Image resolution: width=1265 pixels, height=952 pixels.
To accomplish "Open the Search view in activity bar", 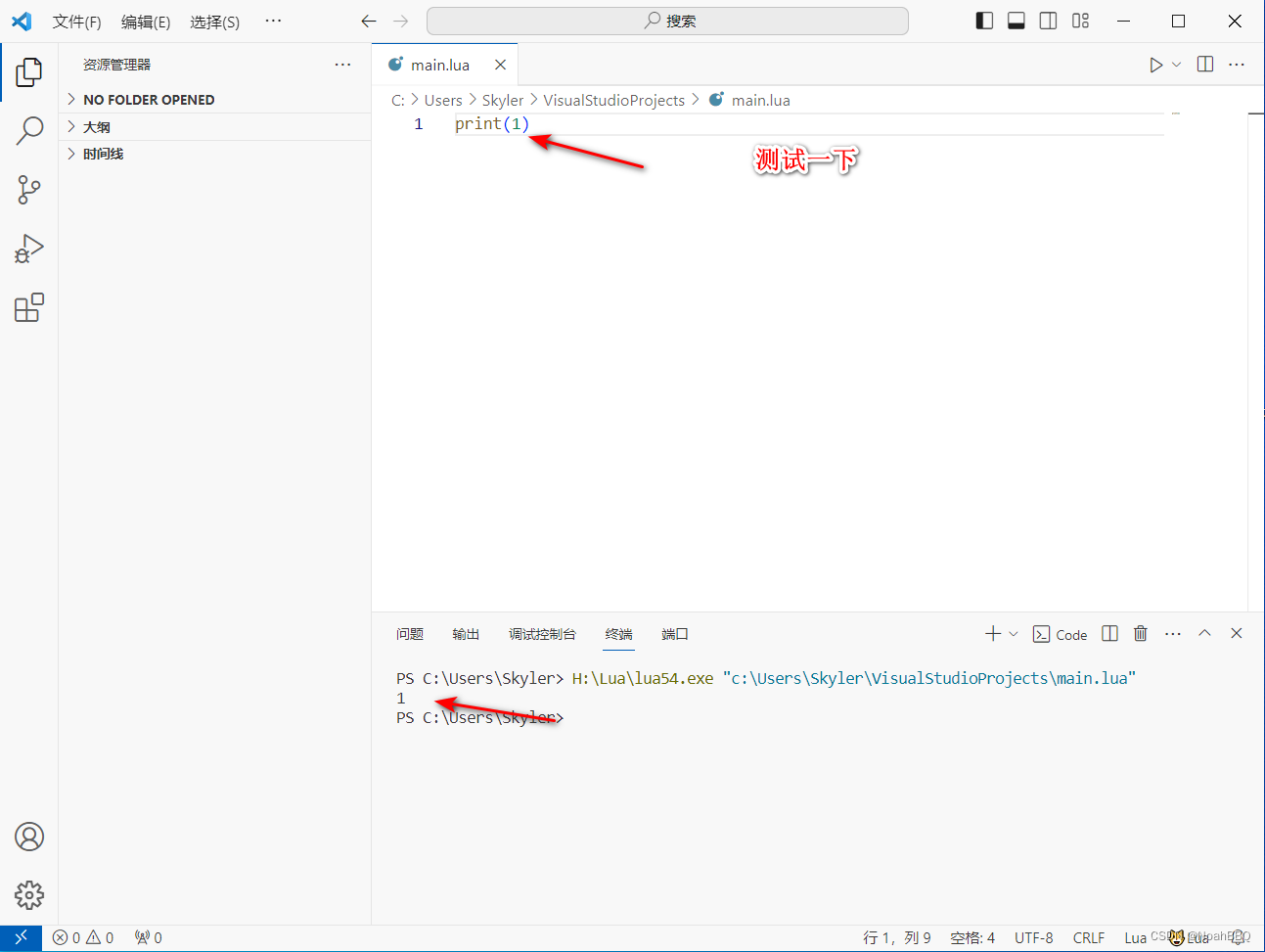I will (29, 130).
